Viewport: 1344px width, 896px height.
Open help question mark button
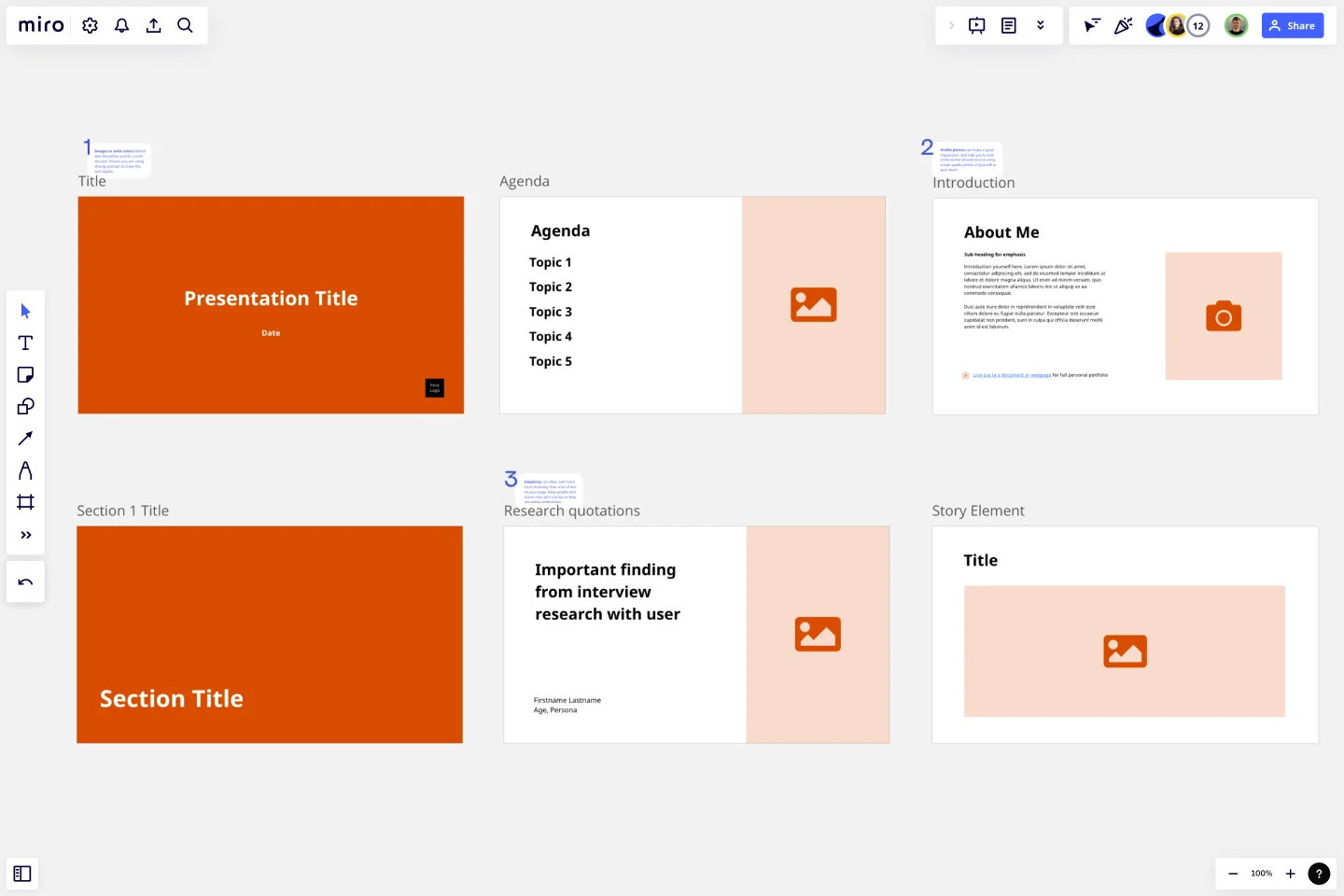(1319, 874)
